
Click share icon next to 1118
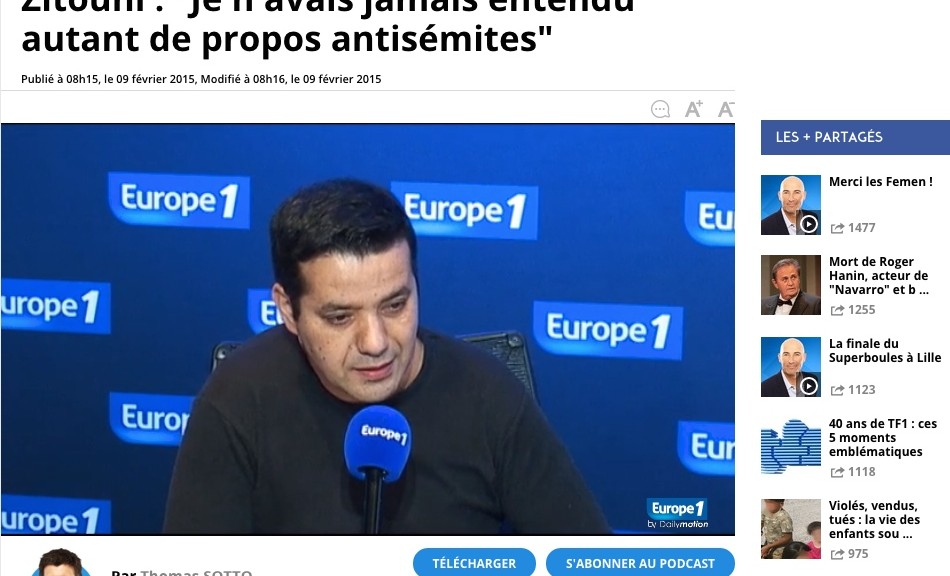[x=837, y=472]
